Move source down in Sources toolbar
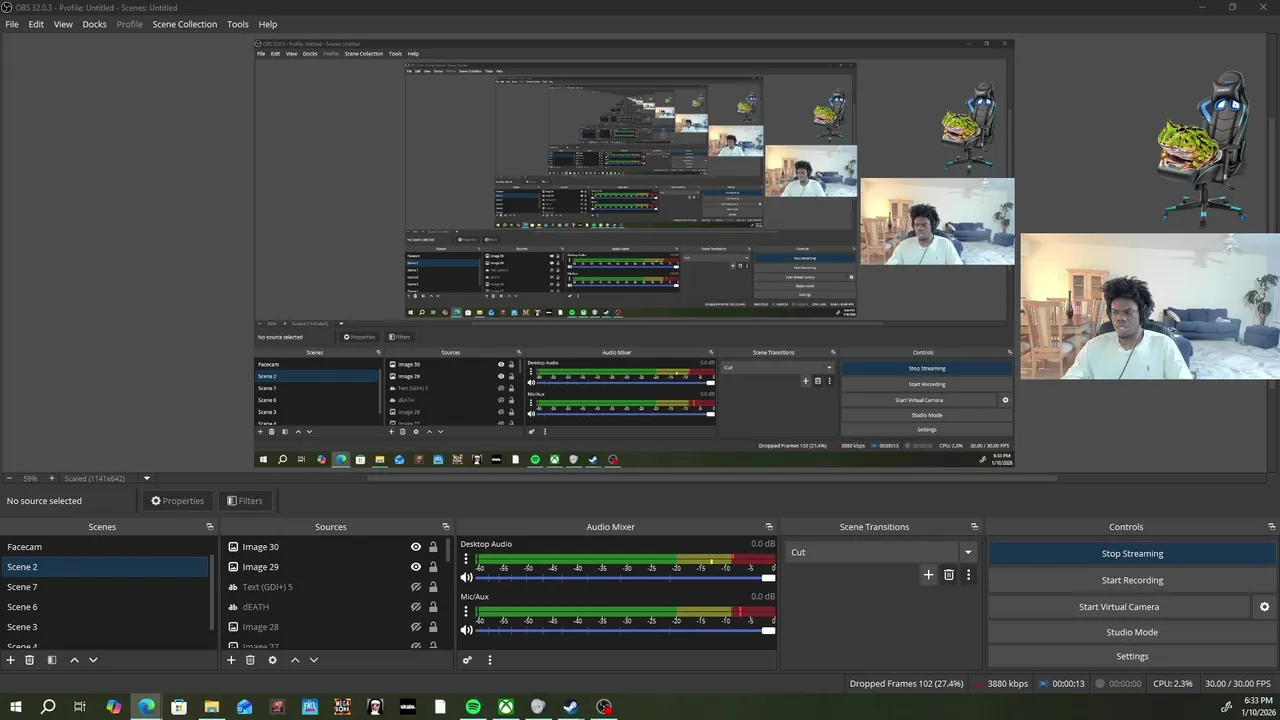The height and width of the screenshot is (720, 1280). point(314,660)
